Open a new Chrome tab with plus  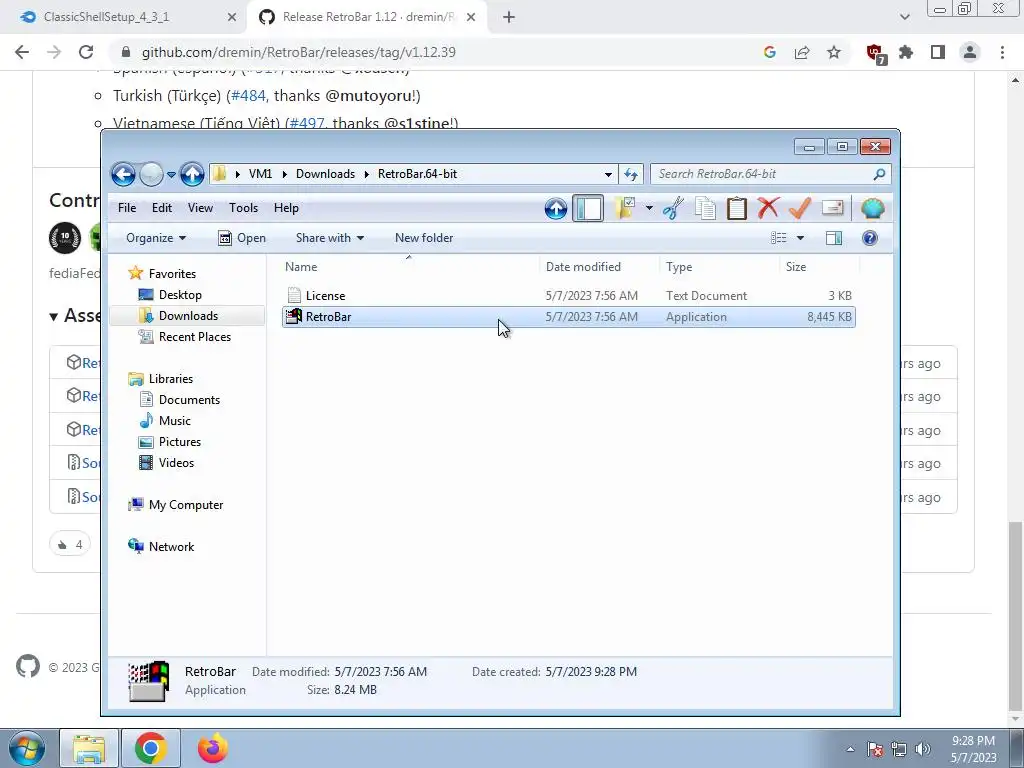509,17
